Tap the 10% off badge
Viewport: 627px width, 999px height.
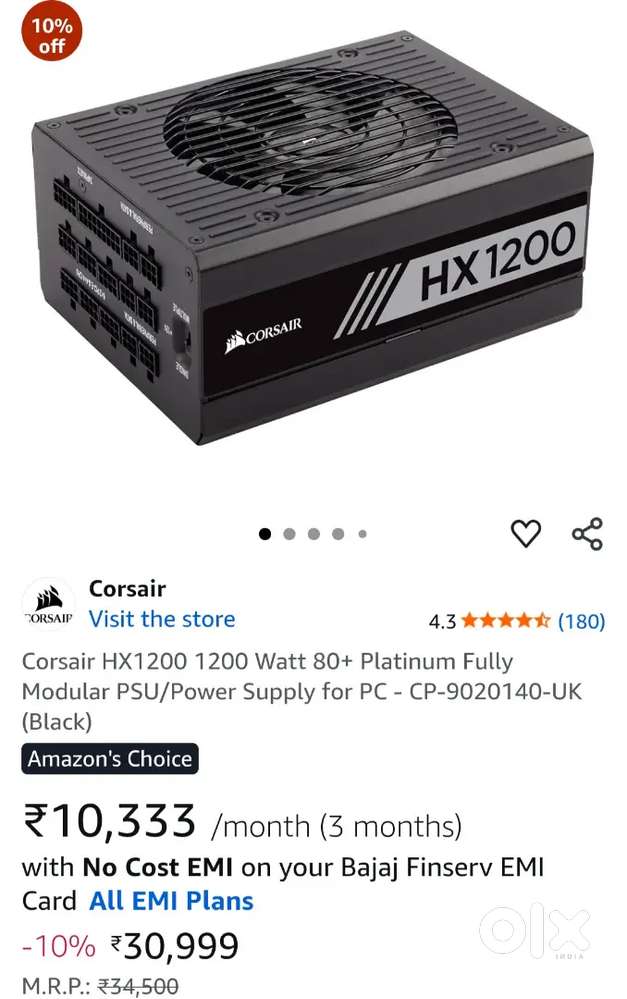[x=52, y=35]
